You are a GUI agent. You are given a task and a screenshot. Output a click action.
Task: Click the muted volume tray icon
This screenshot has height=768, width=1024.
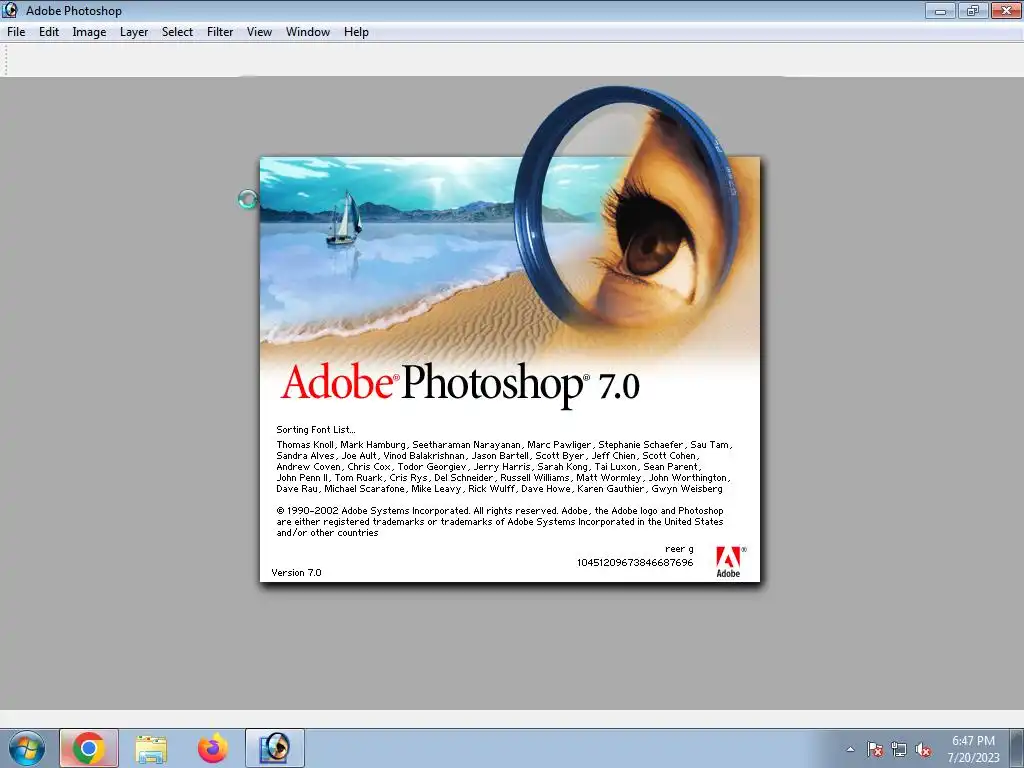click(923, 749)
